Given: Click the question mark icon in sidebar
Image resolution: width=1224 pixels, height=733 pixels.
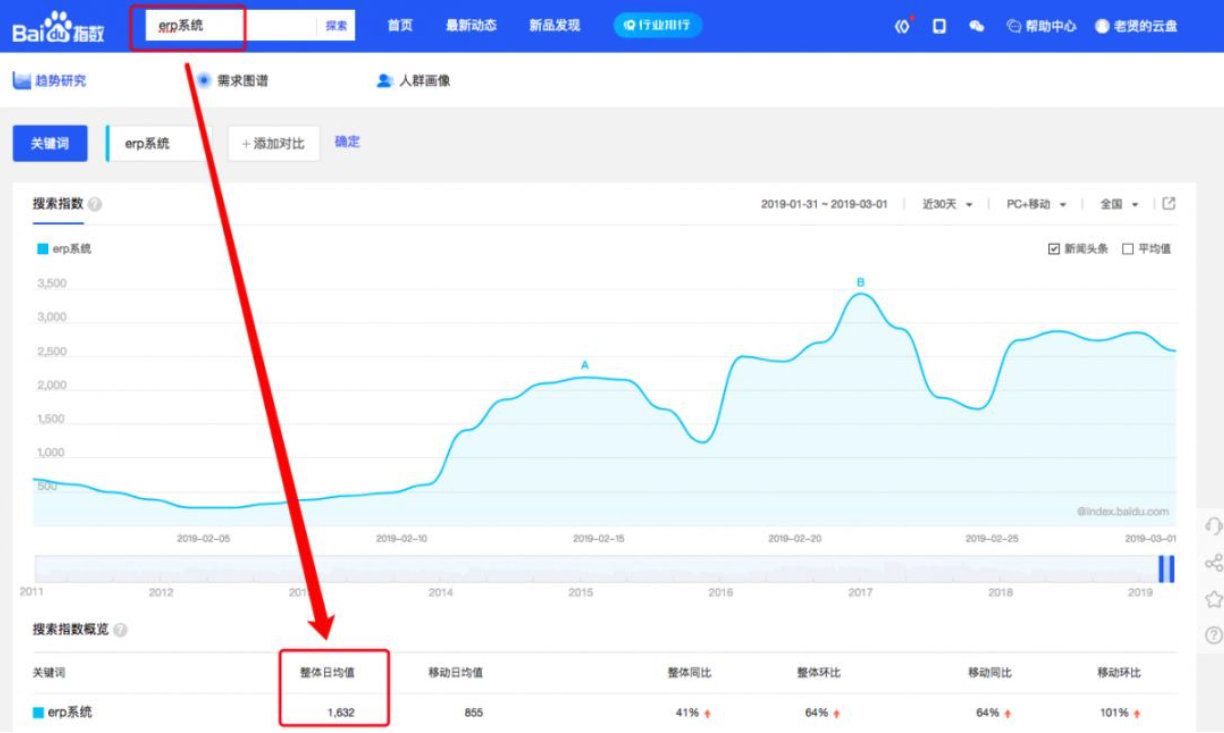Looking at the screenshot, I should pyautogui.click(x=1213, y=635).
